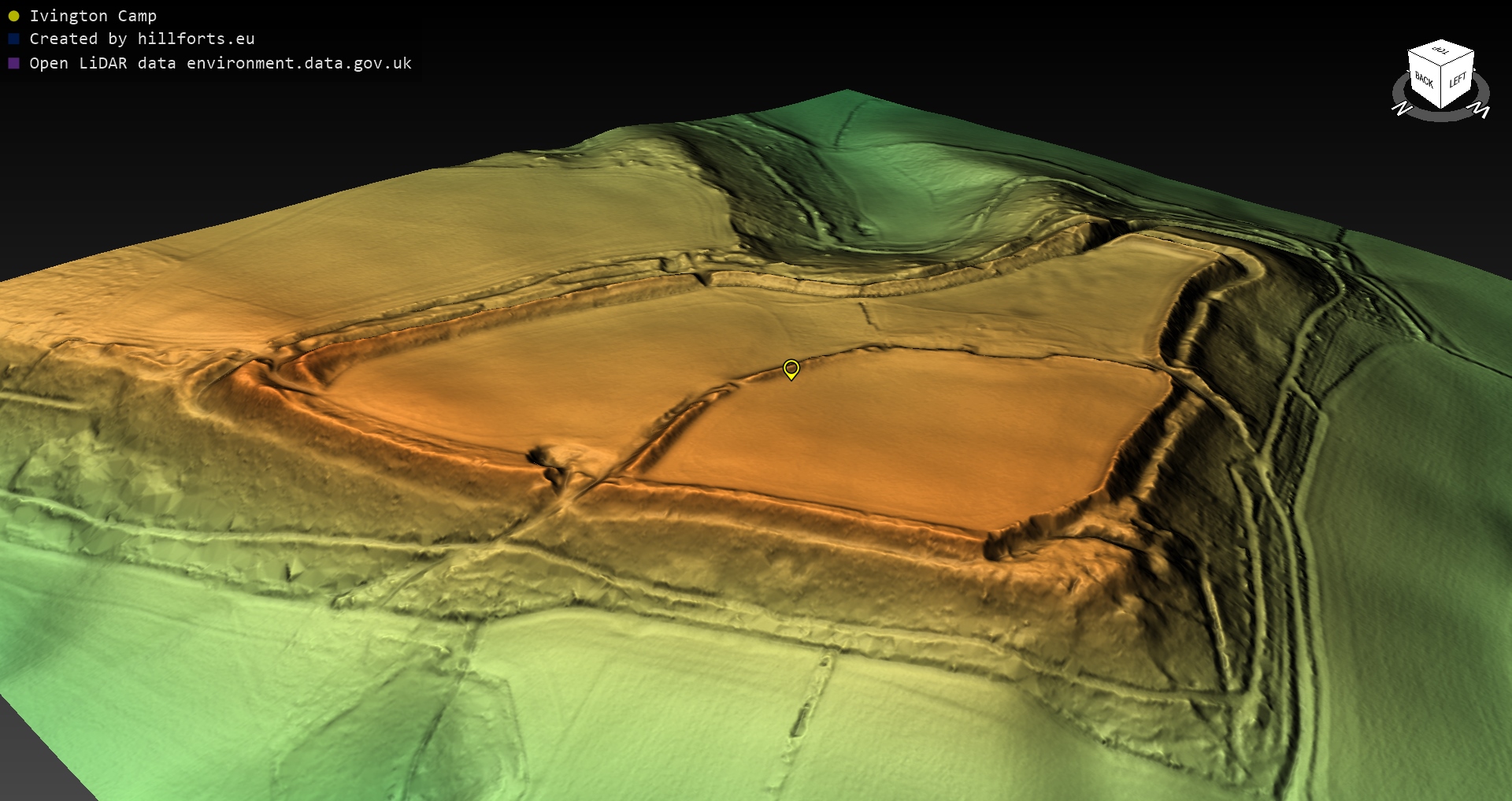Open the hillforts.eu credit link

click(x=196, y=39)
